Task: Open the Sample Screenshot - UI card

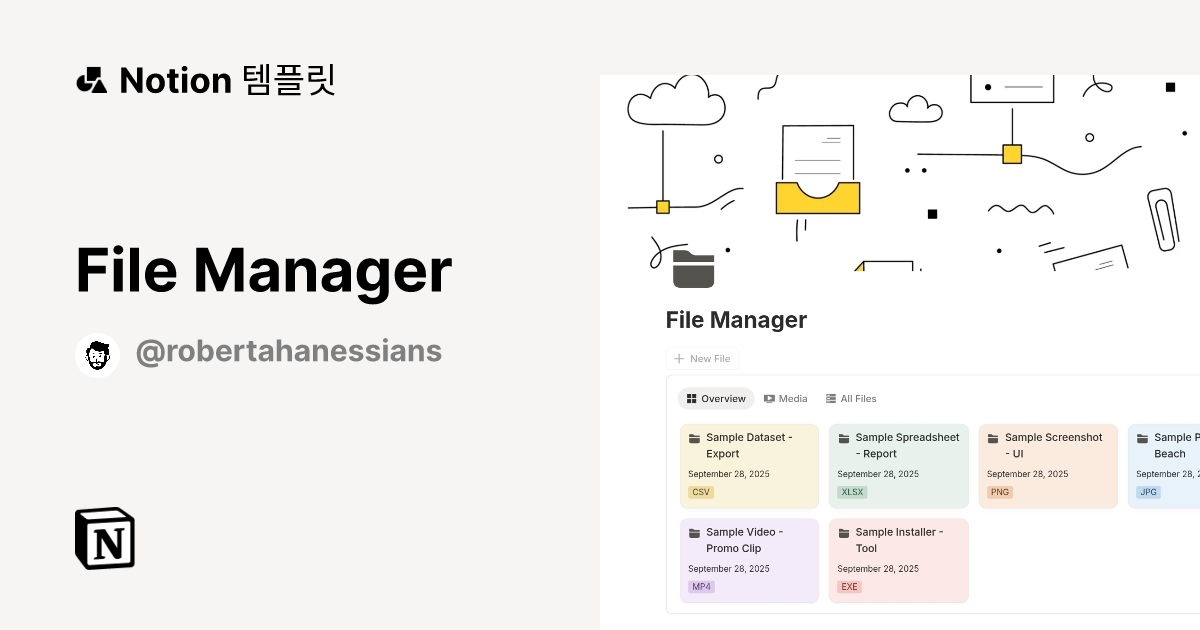Action: (x=1048, y=465)
